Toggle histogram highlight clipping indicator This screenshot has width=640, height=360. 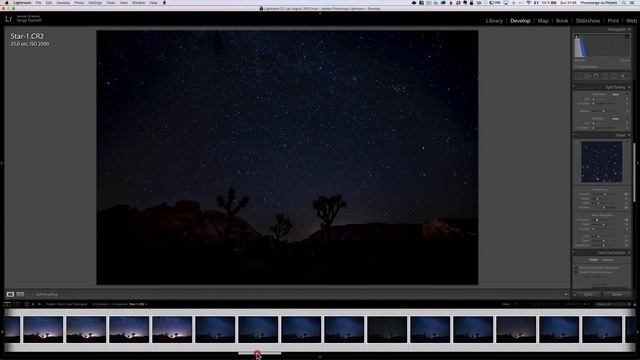coord(627,37)
